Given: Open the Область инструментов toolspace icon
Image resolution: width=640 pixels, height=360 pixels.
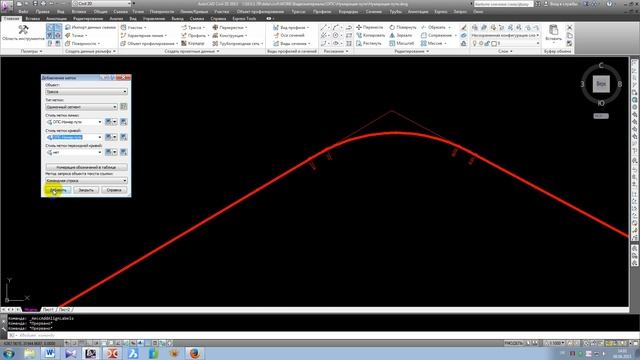Looking at the screenshot, I should tap(23, 33).
